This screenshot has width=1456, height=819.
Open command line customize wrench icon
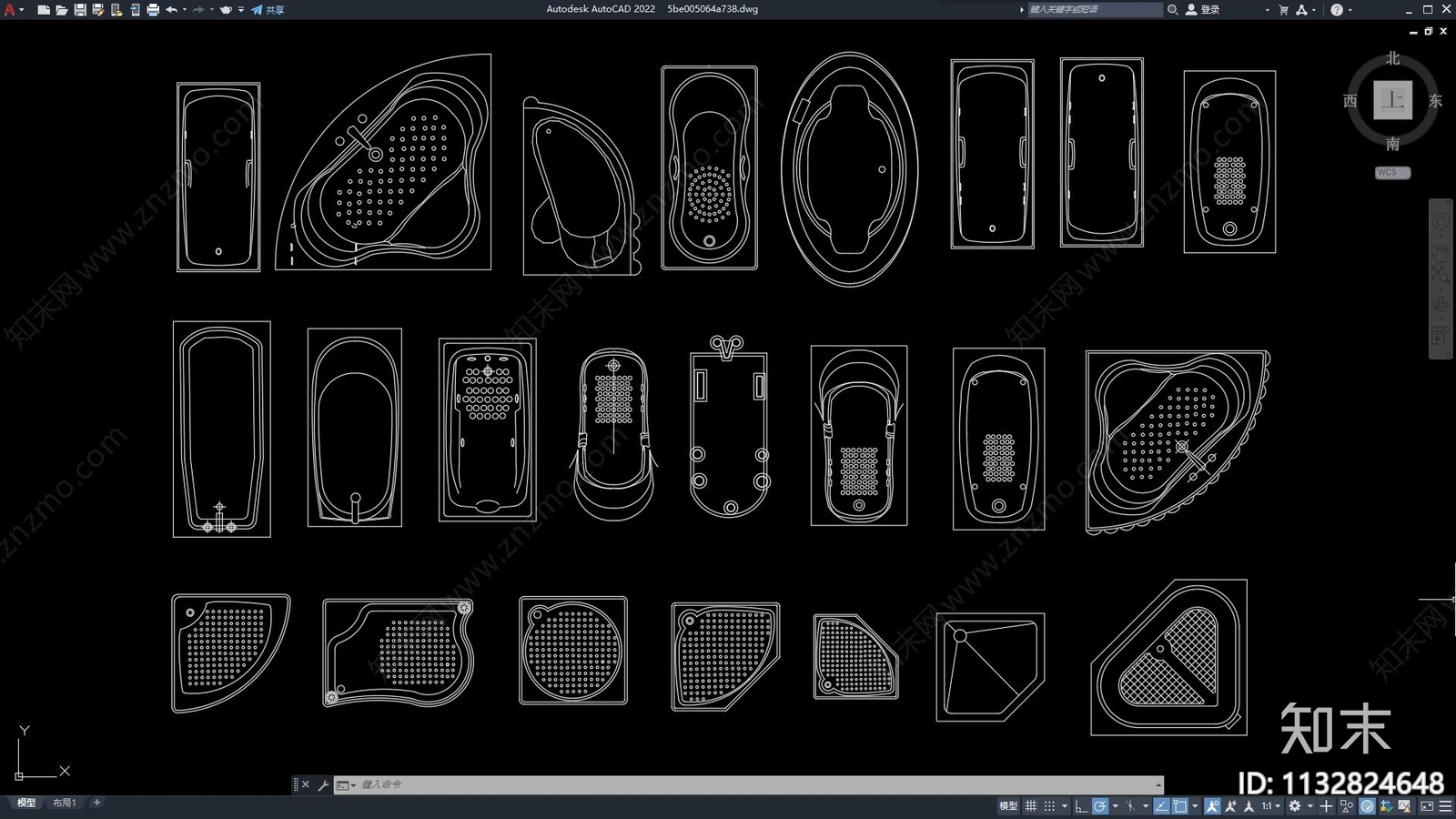(323, 784)
